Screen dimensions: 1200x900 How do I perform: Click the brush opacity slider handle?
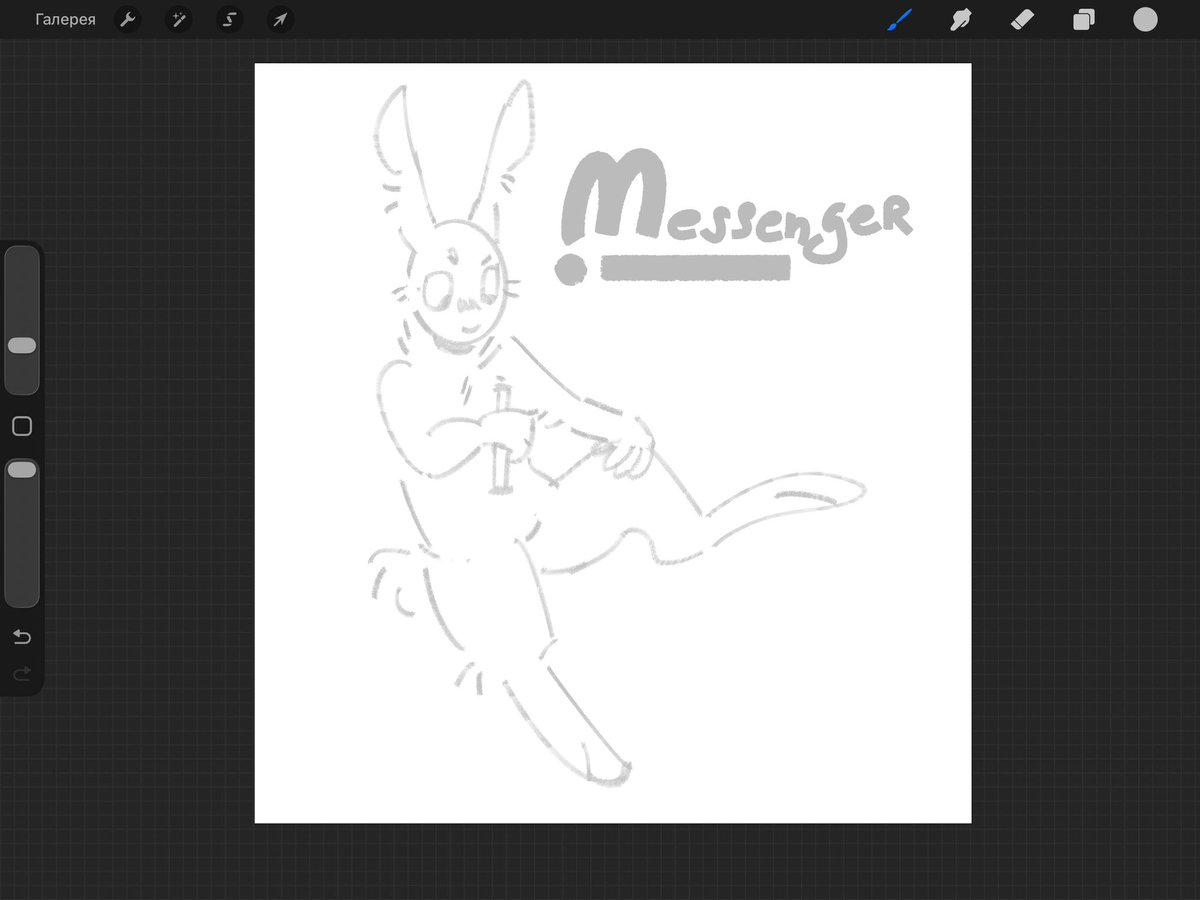click(22, 469)
